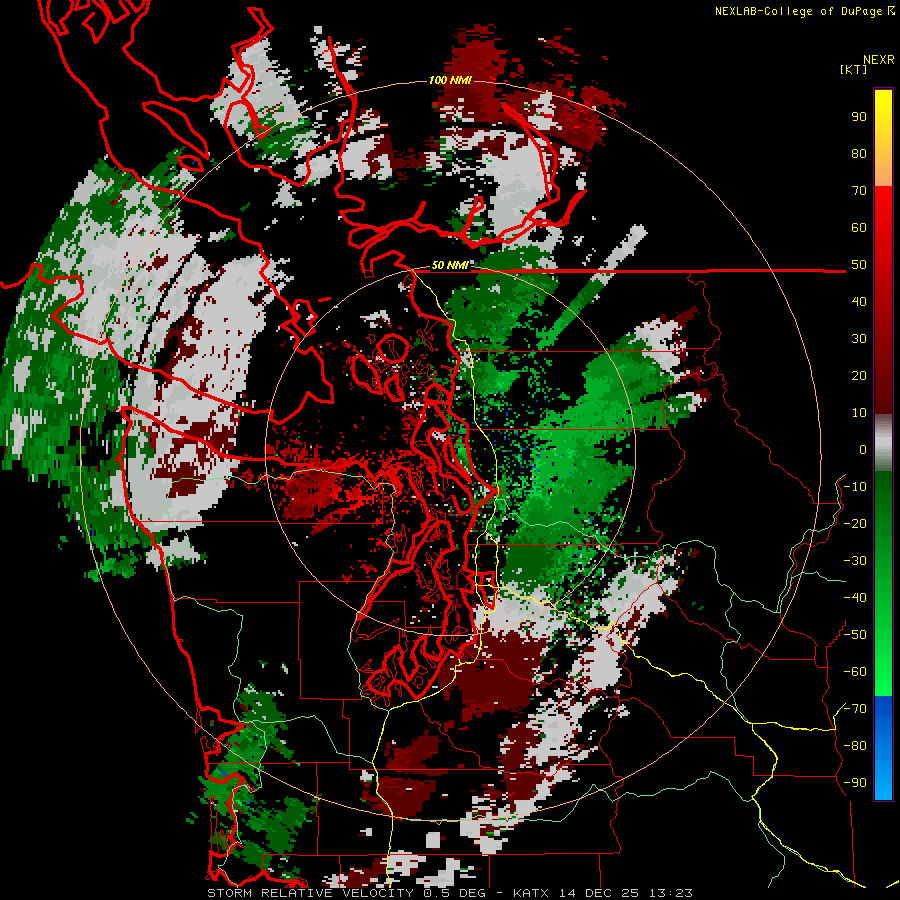900x900 pixels.
Task: Select the 100 NMI range ring label
Action: pos(451,80)
